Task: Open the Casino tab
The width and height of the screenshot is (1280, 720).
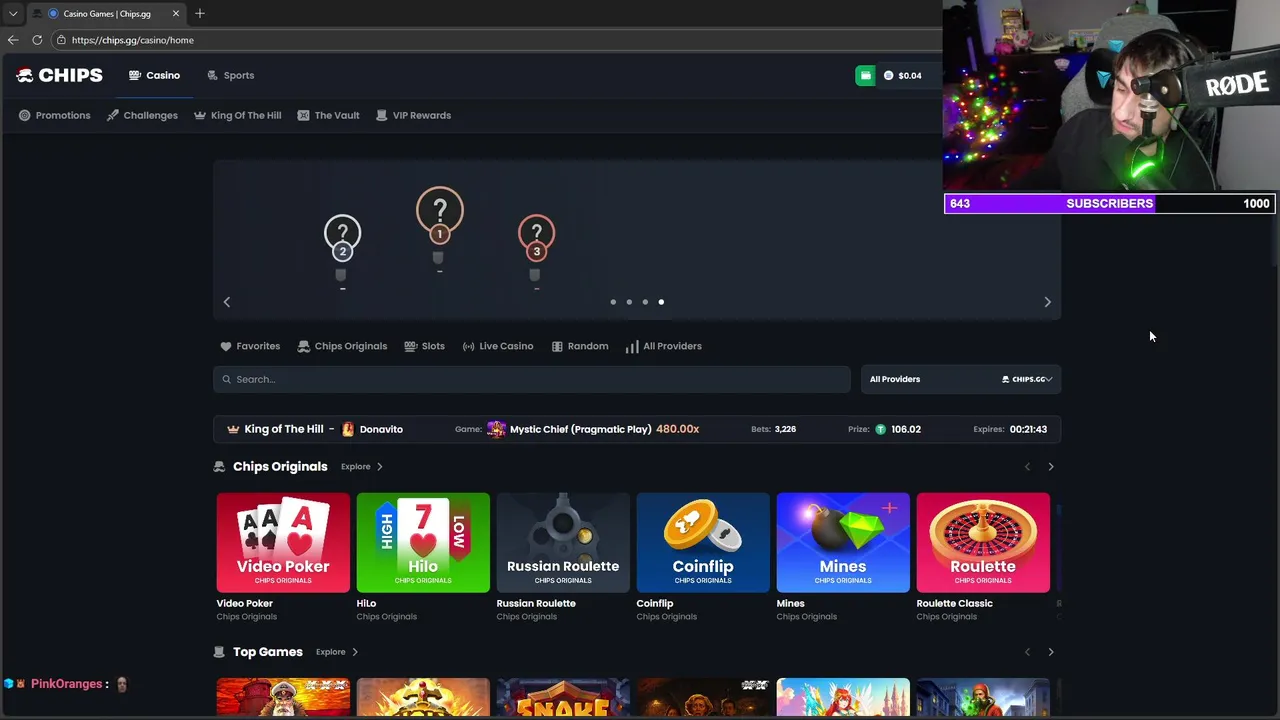Action: (154, 75)
